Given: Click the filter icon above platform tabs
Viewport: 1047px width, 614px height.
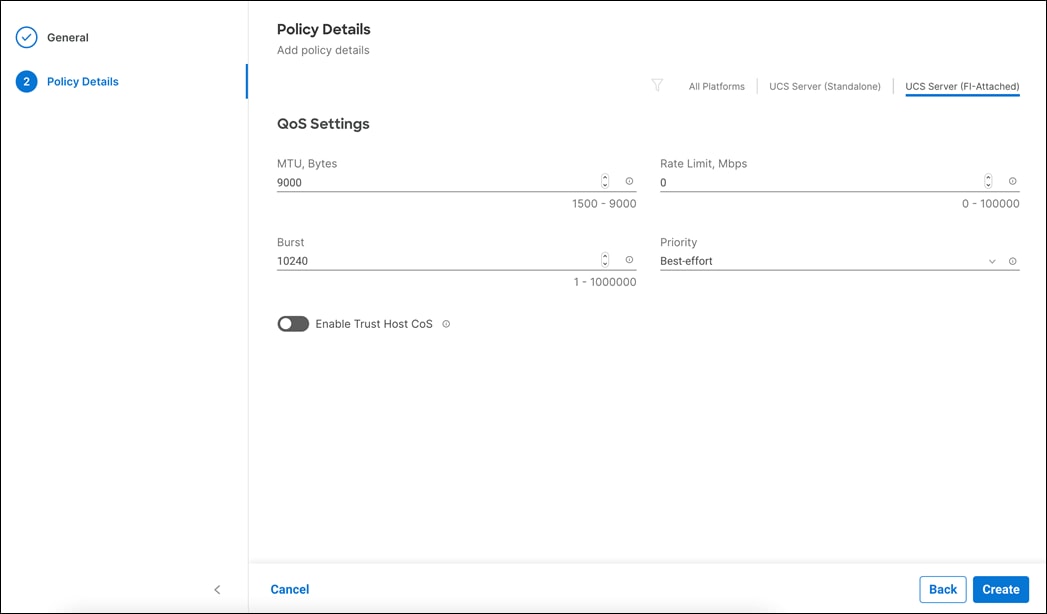Looking at the screenshot, I should coord(658,85).
